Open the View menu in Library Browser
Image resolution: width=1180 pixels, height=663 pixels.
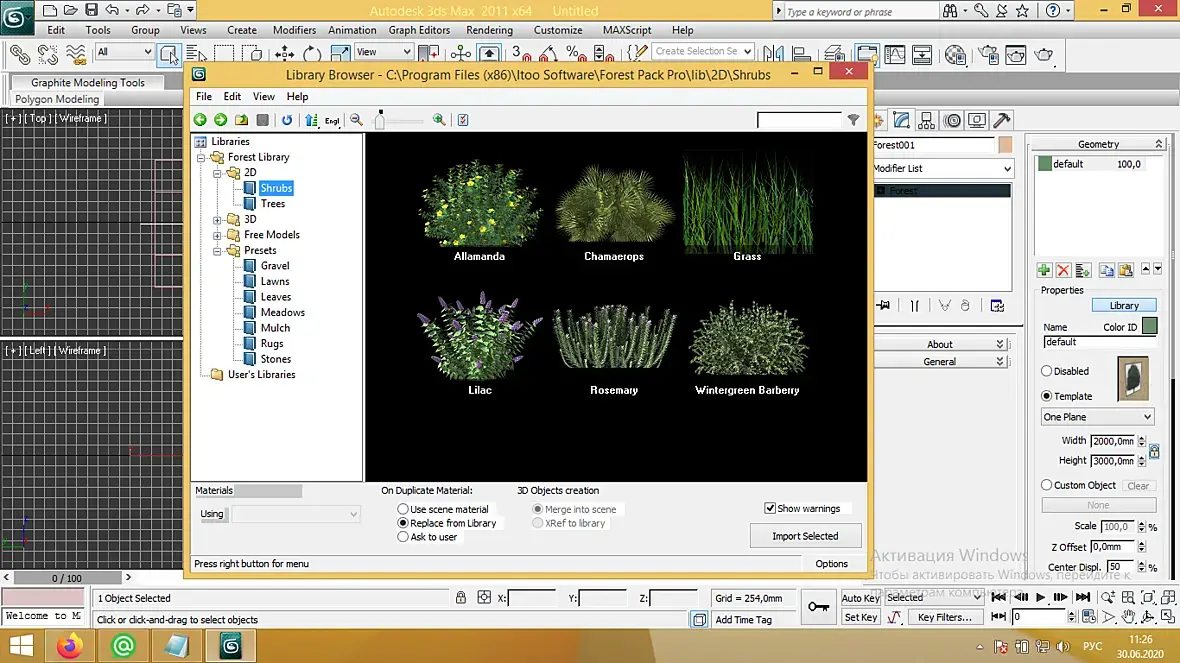point(263,97)
